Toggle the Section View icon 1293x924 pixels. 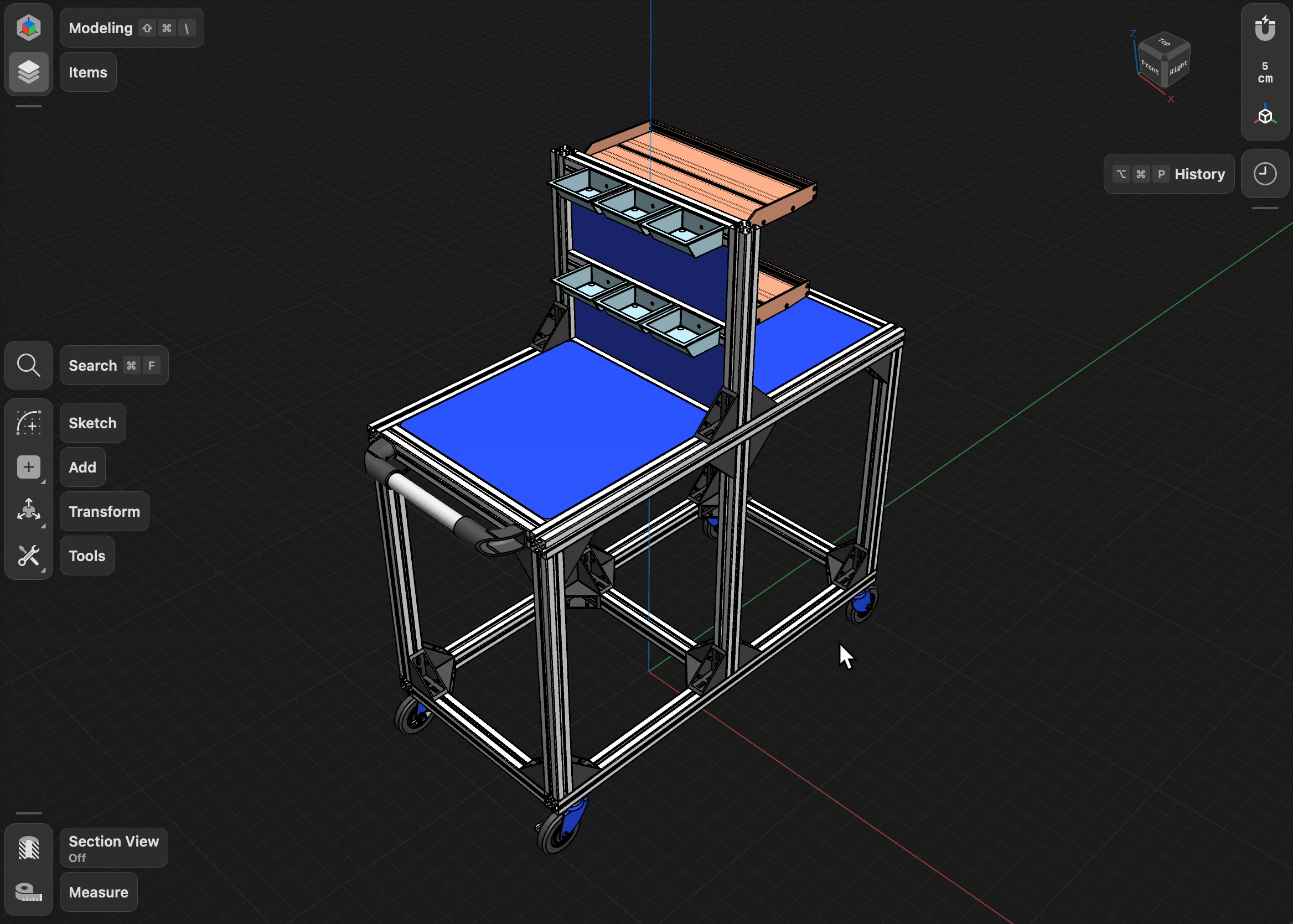click(28, 848)
